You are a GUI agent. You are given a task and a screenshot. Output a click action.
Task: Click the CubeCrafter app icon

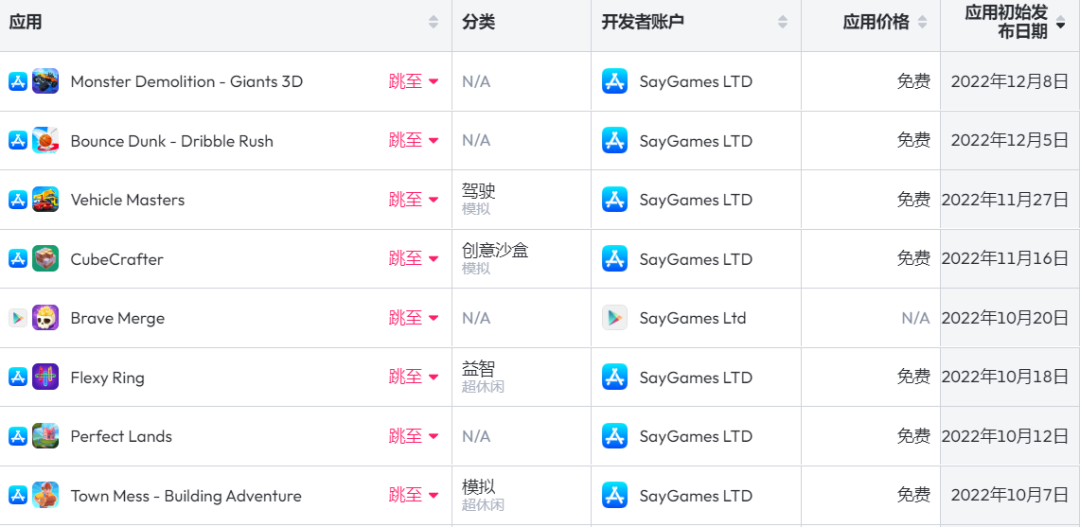pyautogui.click(x=45, y=259)
